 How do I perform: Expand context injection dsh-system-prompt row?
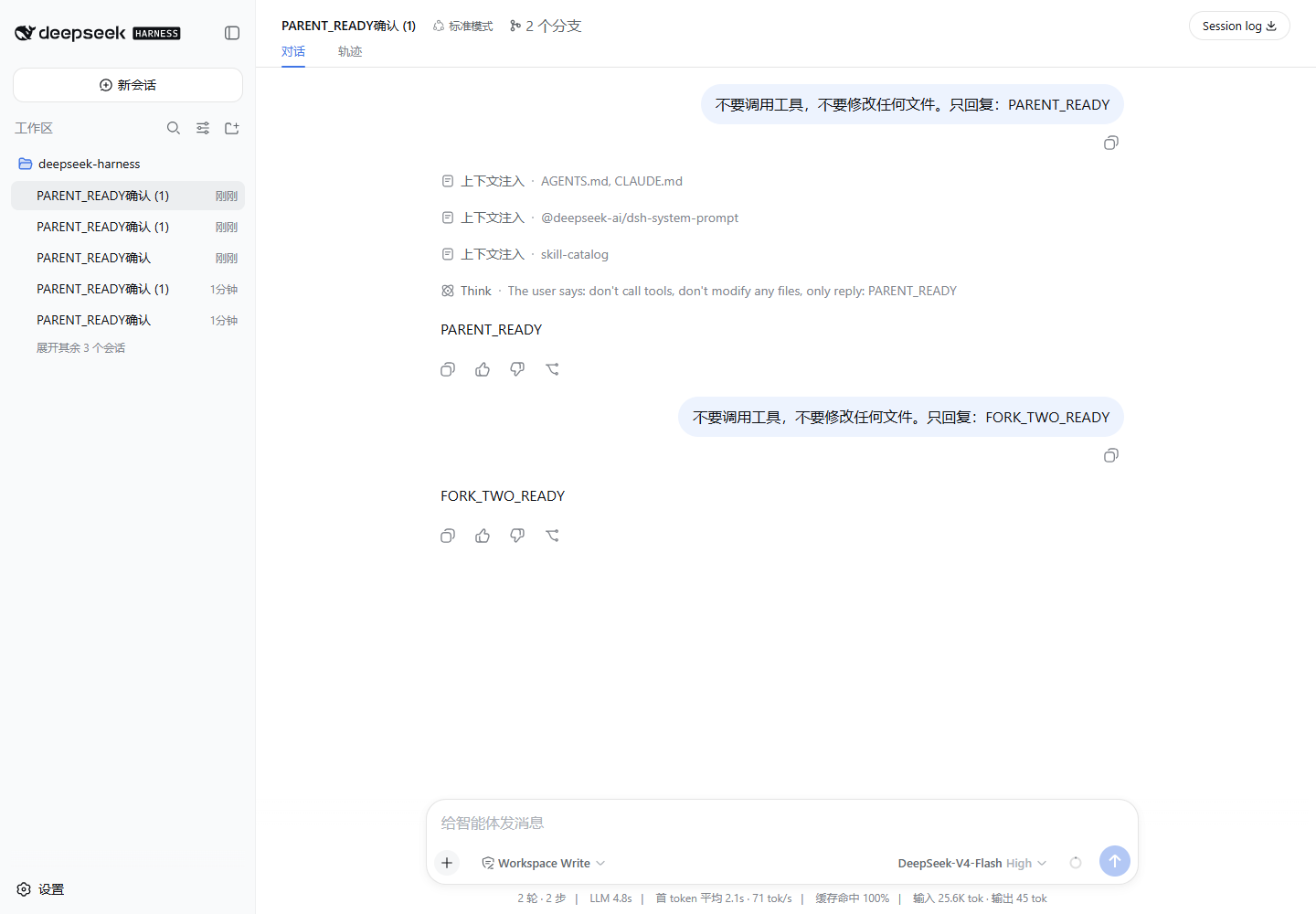pyautogui.click(x=590, y=218)
